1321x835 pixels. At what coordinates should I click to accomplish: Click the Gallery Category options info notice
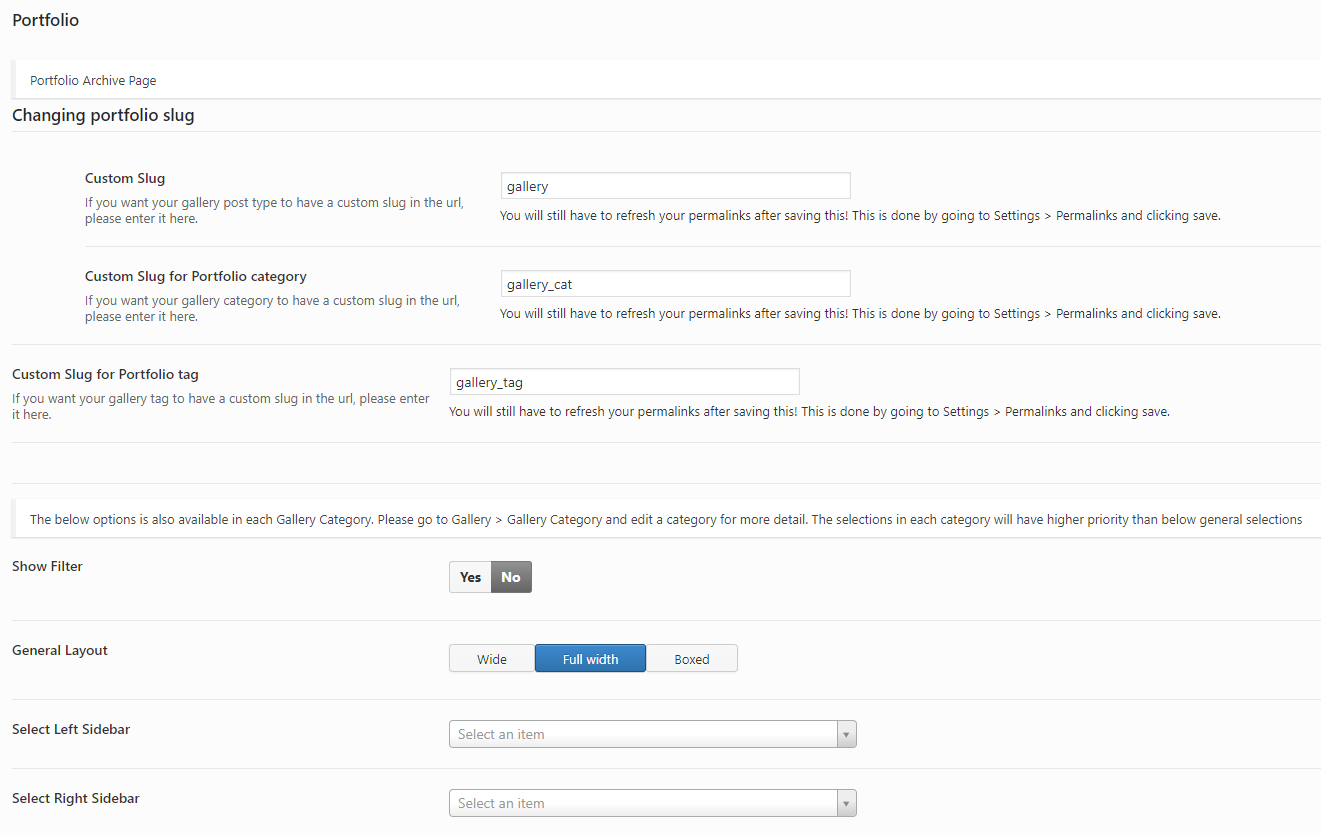[666, 519]
